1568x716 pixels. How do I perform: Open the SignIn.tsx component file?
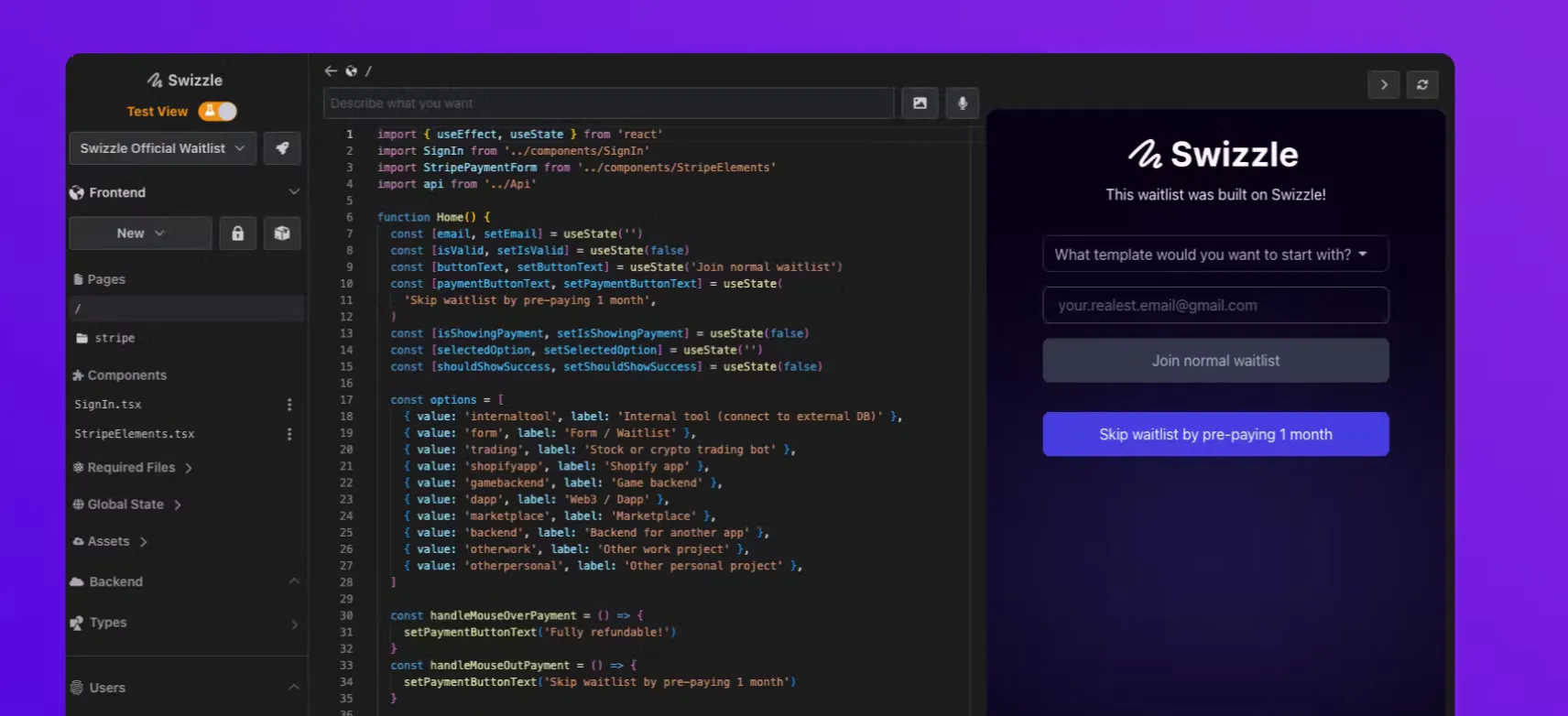108,405
